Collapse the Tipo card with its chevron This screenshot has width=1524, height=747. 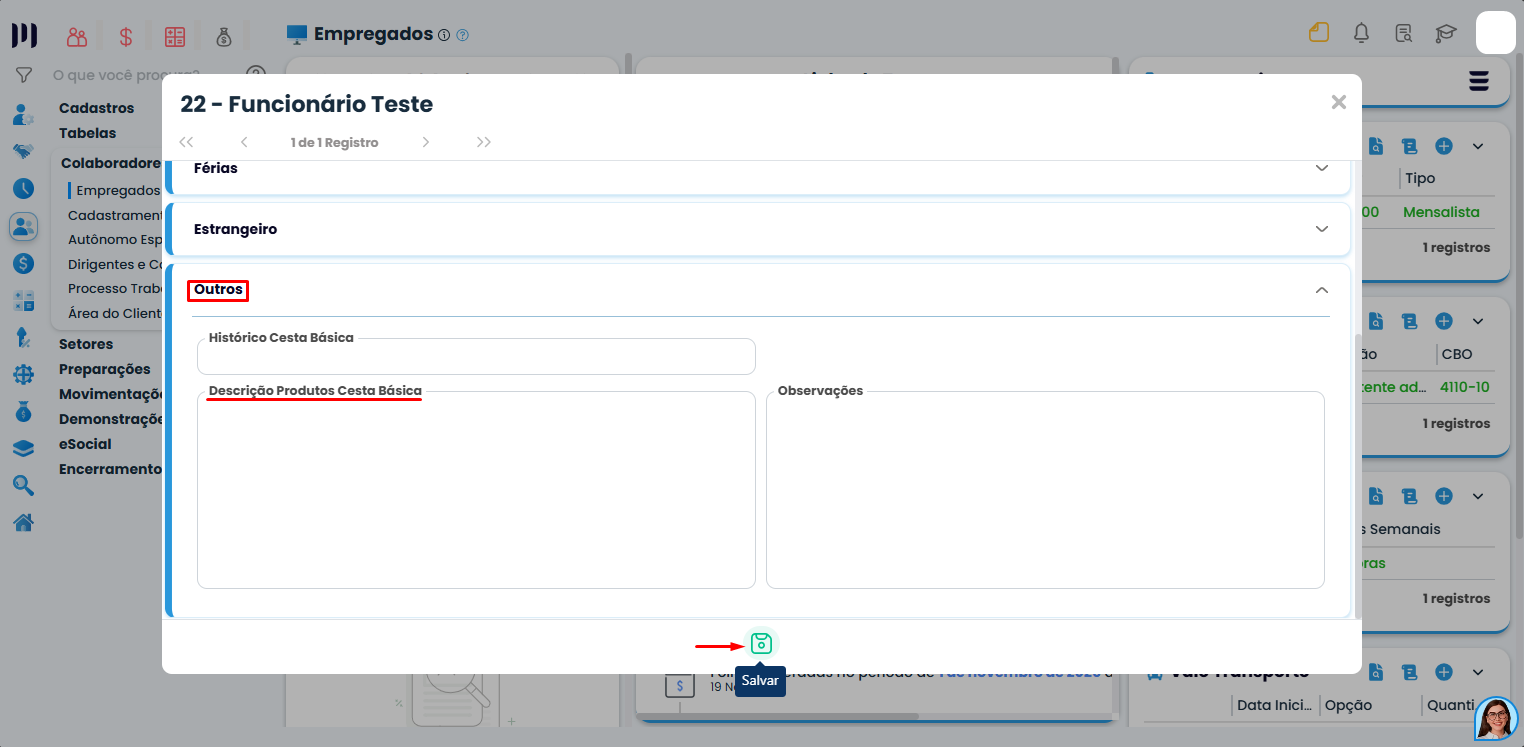(1478, 147)
